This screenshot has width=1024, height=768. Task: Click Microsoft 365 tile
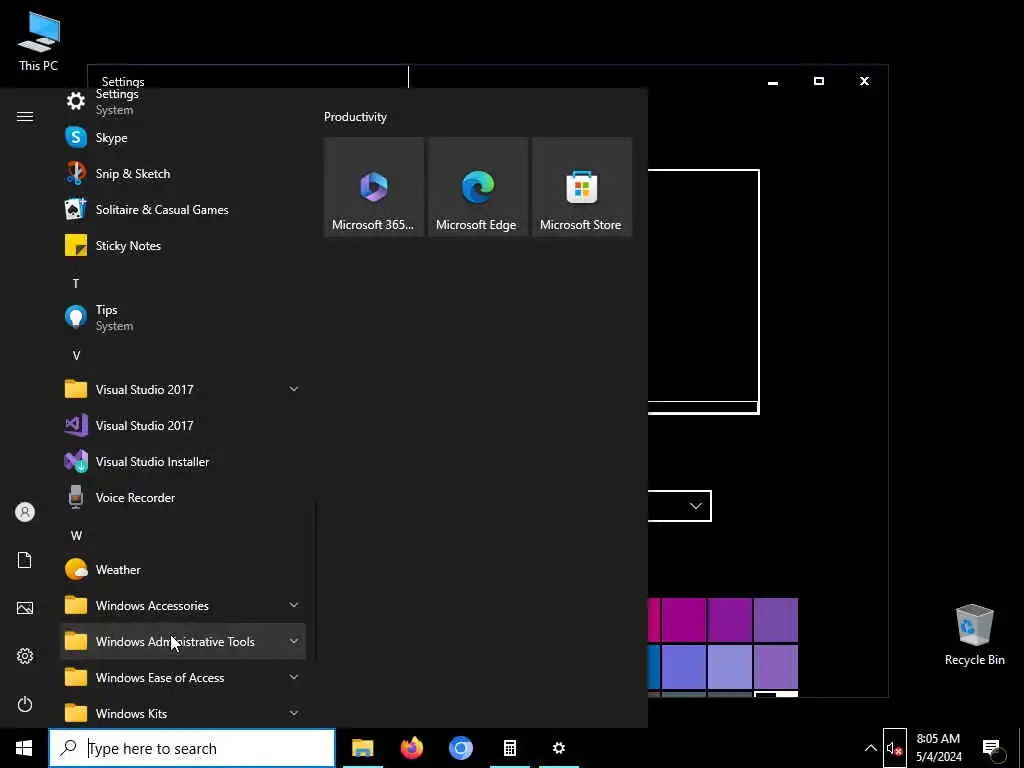(374, 187)
